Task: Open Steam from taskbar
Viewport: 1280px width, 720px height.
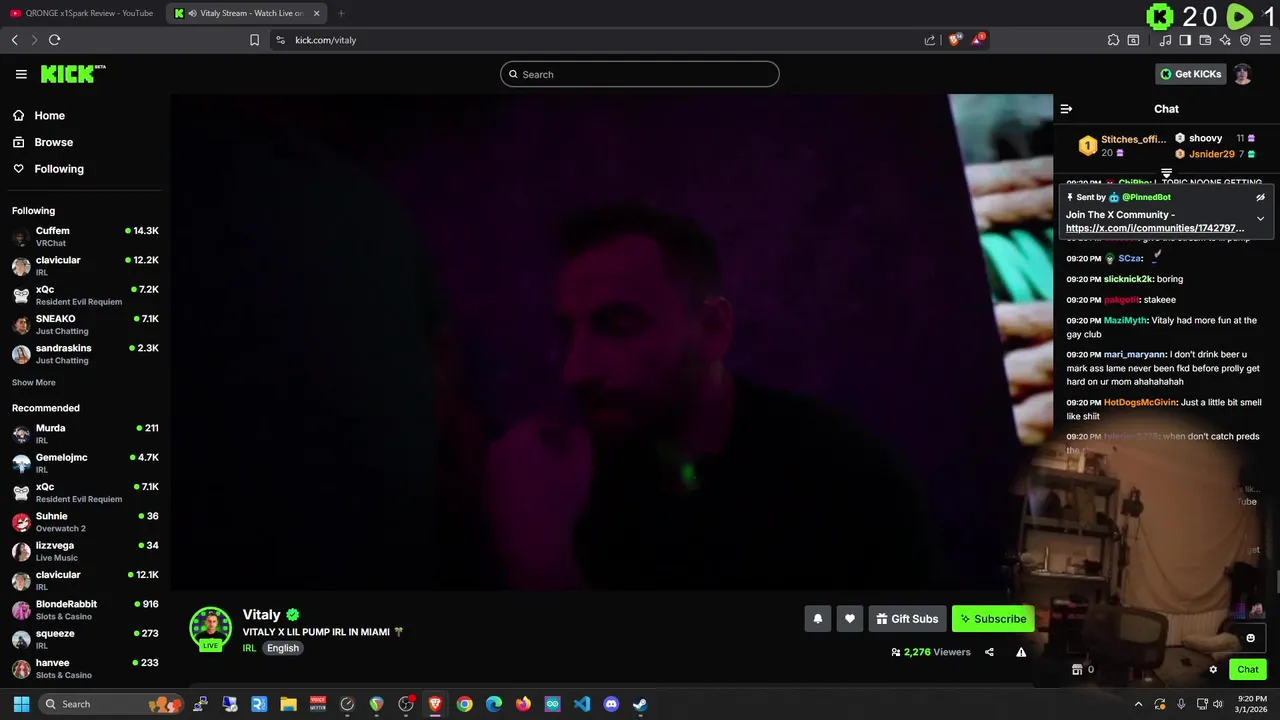Action: [x=640, y=704]
